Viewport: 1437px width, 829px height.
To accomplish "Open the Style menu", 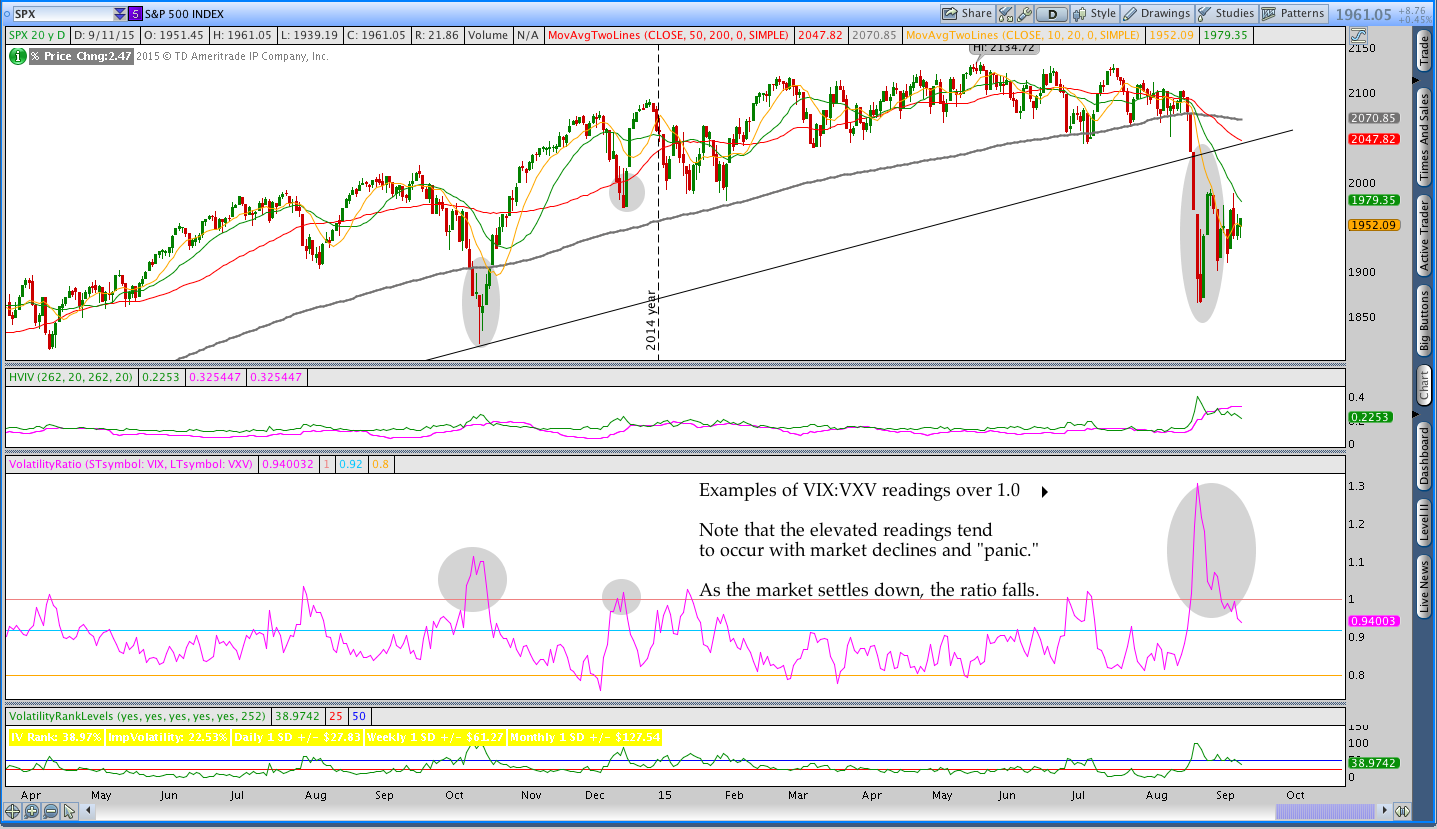I will (1095, 14).
